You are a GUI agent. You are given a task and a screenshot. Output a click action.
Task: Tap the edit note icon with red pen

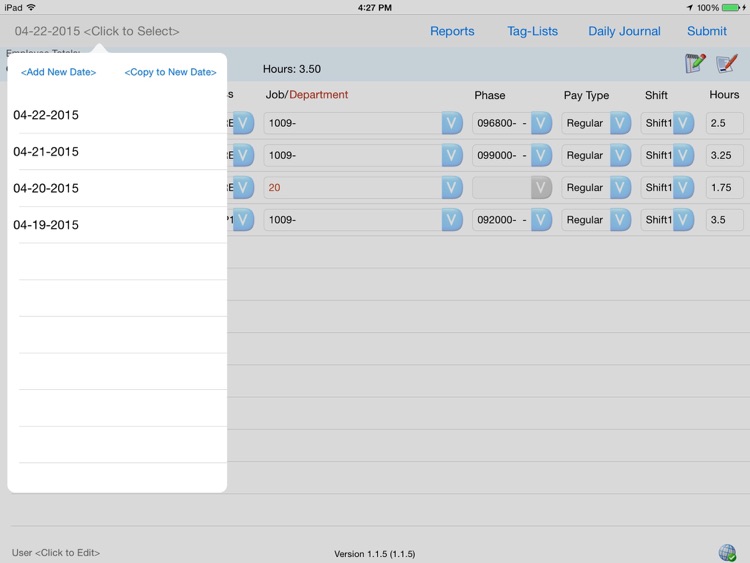(x=727, y=64)
